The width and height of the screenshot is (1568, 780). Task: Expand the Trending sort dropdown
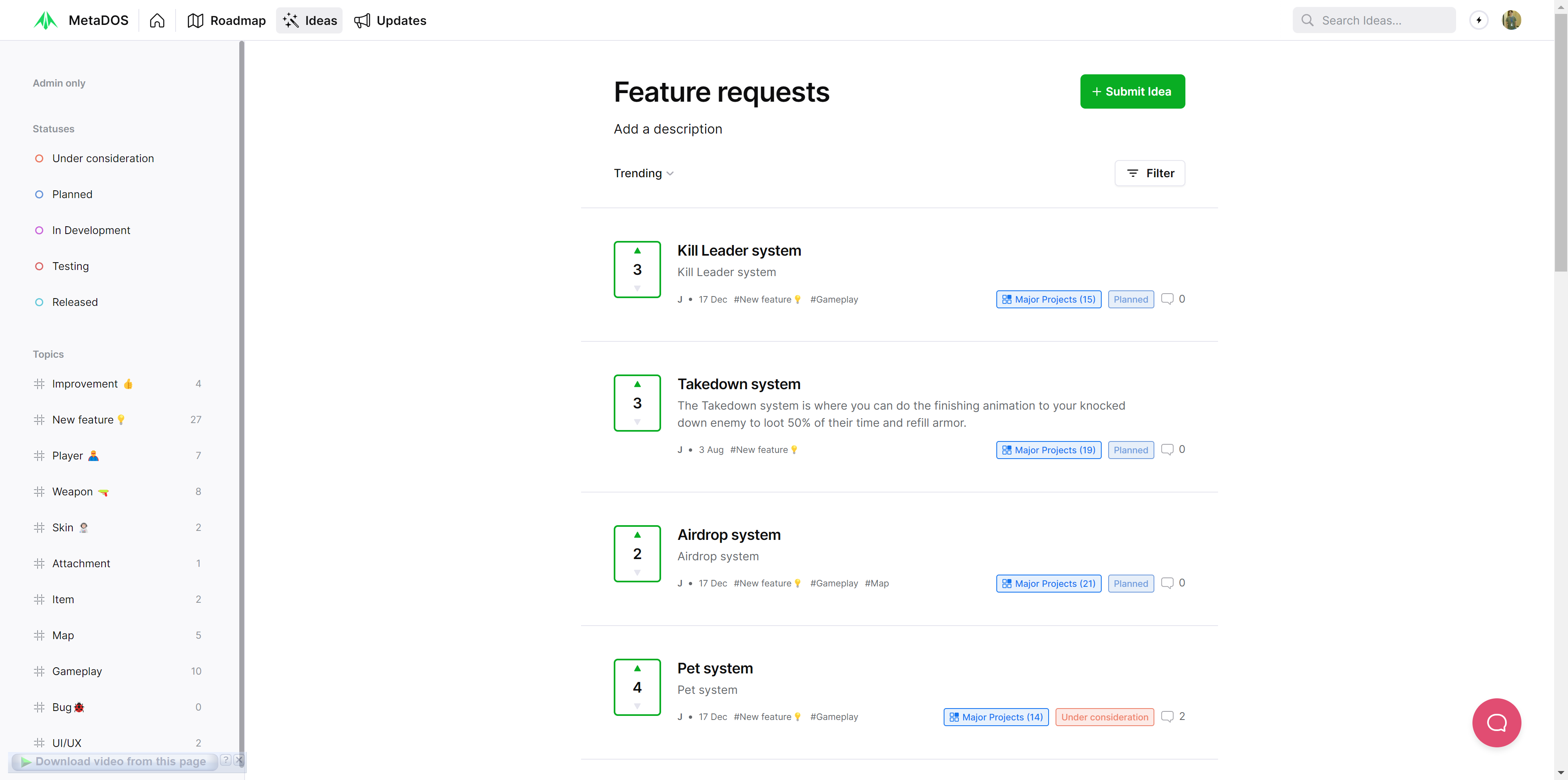pos(644,174)
